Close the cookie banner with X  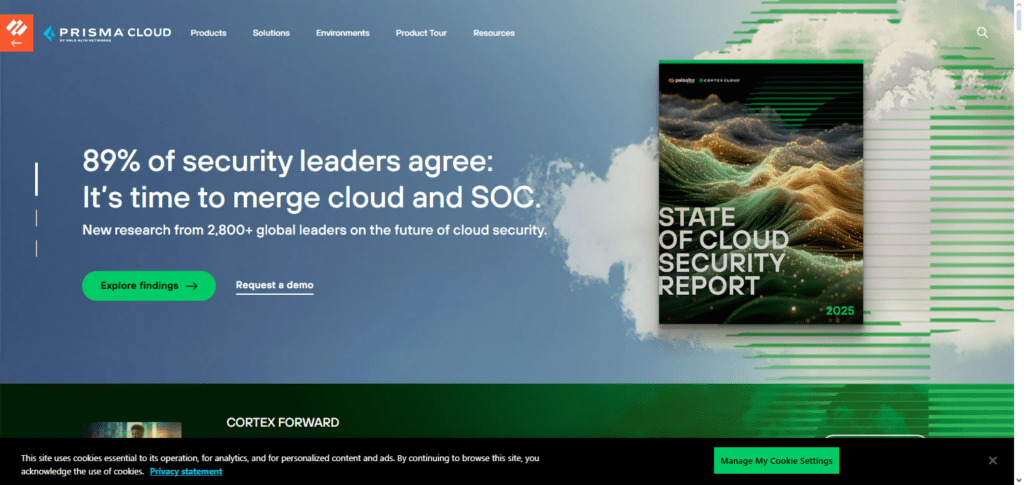coord(992,461)
